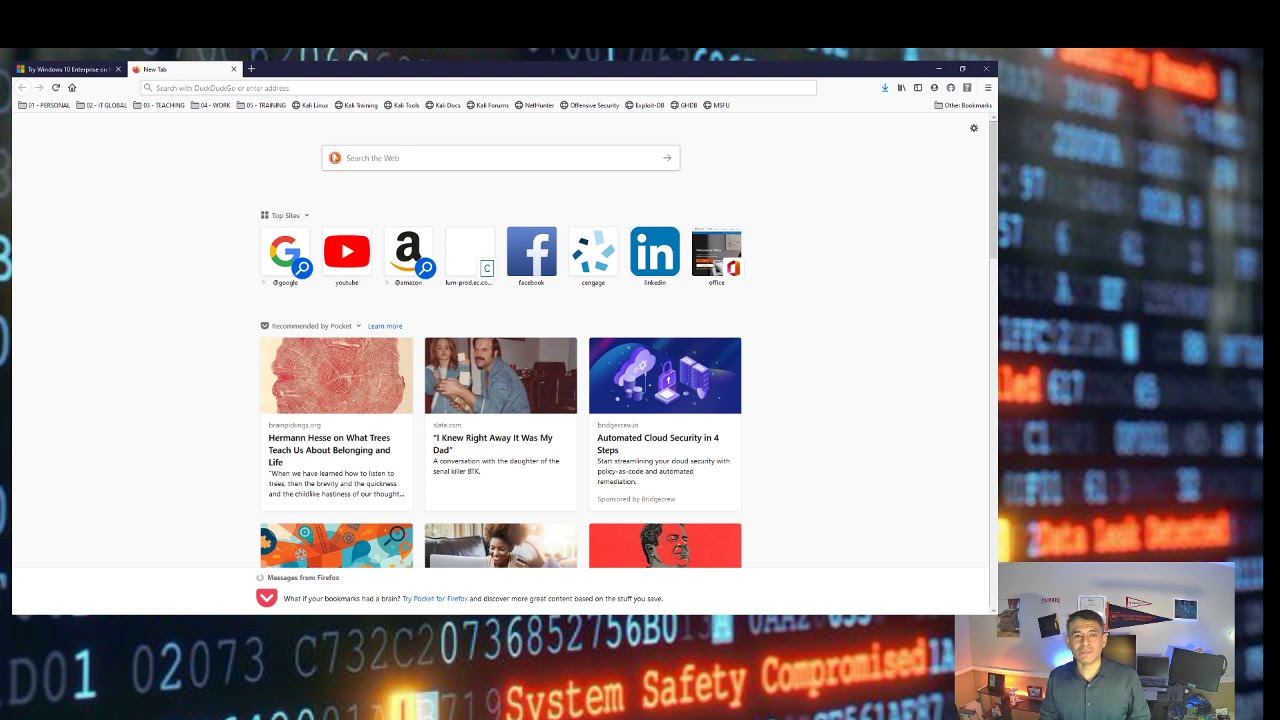Open the cloud security illustration thumbnail
Screen dimensions: 1280x720
tap(665, 375)
